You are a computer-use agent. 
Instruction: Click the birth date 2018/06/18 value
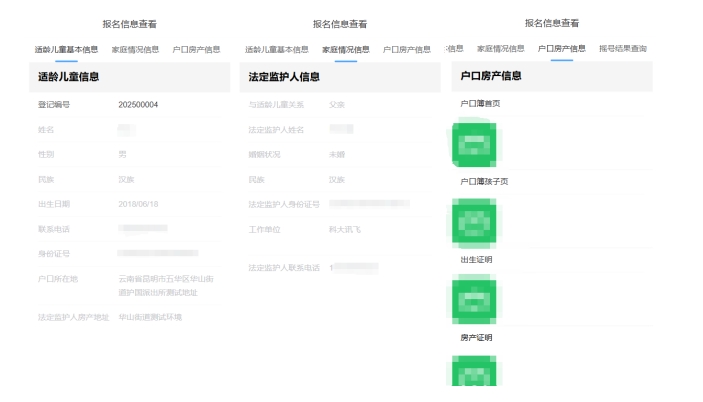point(138,204)
